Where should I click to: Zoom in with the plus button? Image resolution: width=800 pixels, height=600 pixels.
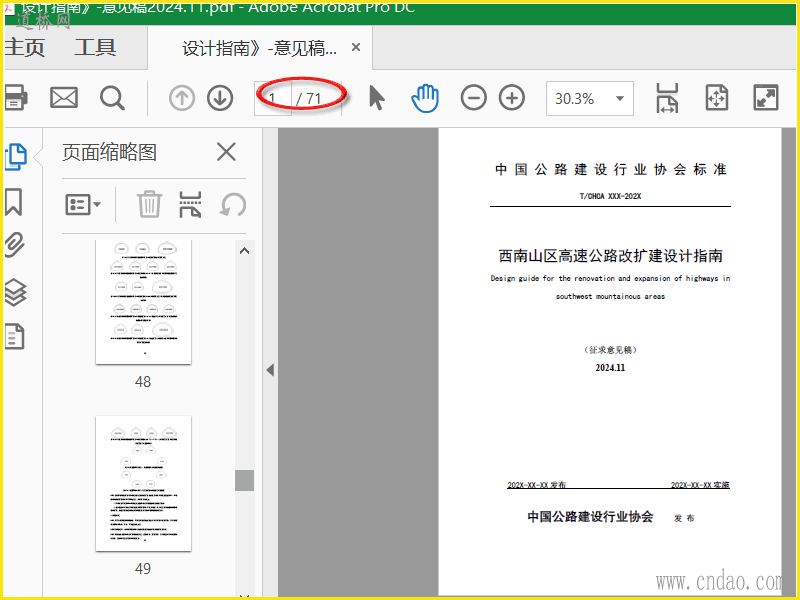(x=512, y=98)
